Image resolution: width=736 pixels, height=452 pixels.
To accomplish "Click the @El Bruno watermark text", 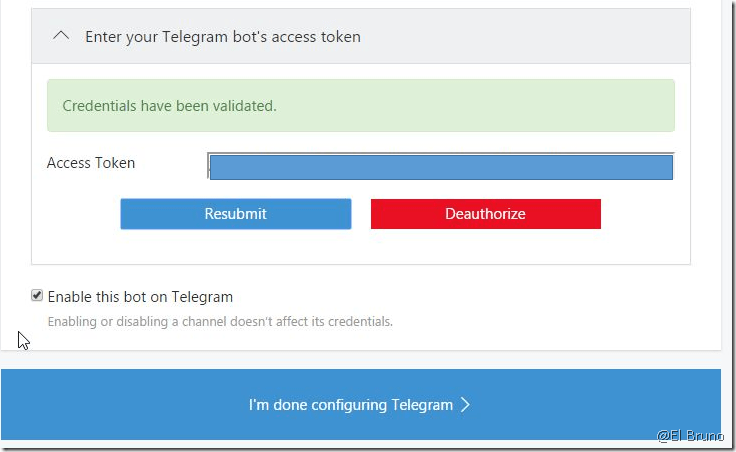I will coord(690,436).
